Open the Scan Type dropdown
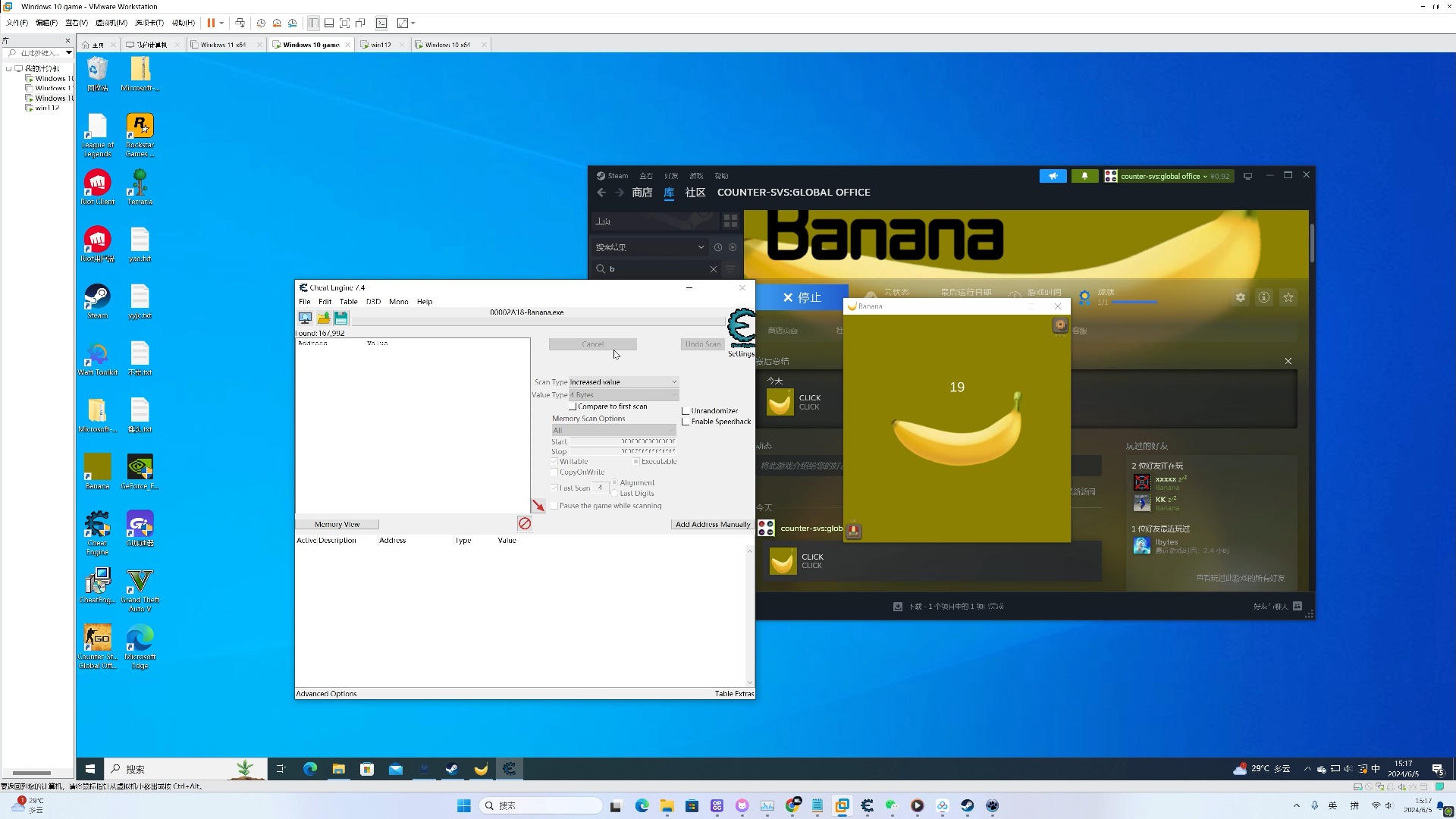Viewport: 1456px width, 819px height. click(x=623, y=382)
